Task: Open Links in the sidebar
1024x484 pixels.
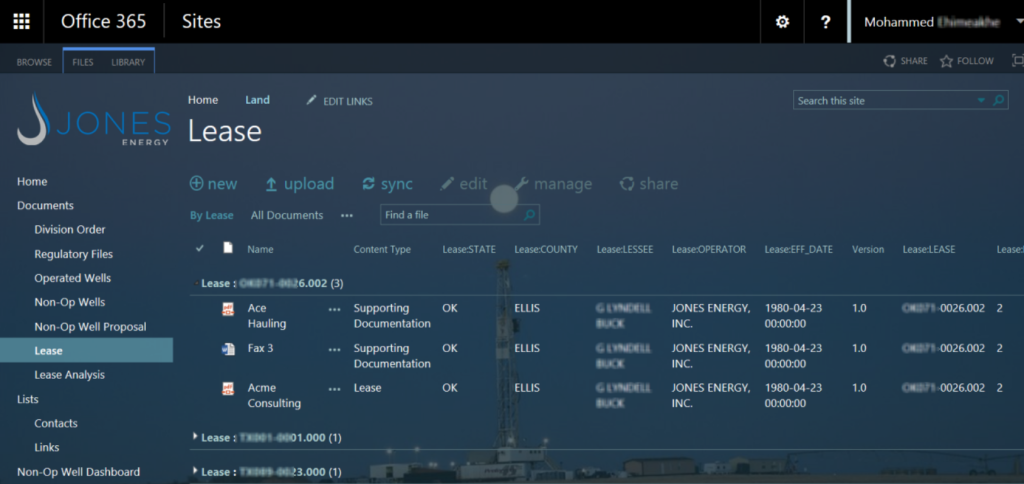Action: [x=47, y=447]
